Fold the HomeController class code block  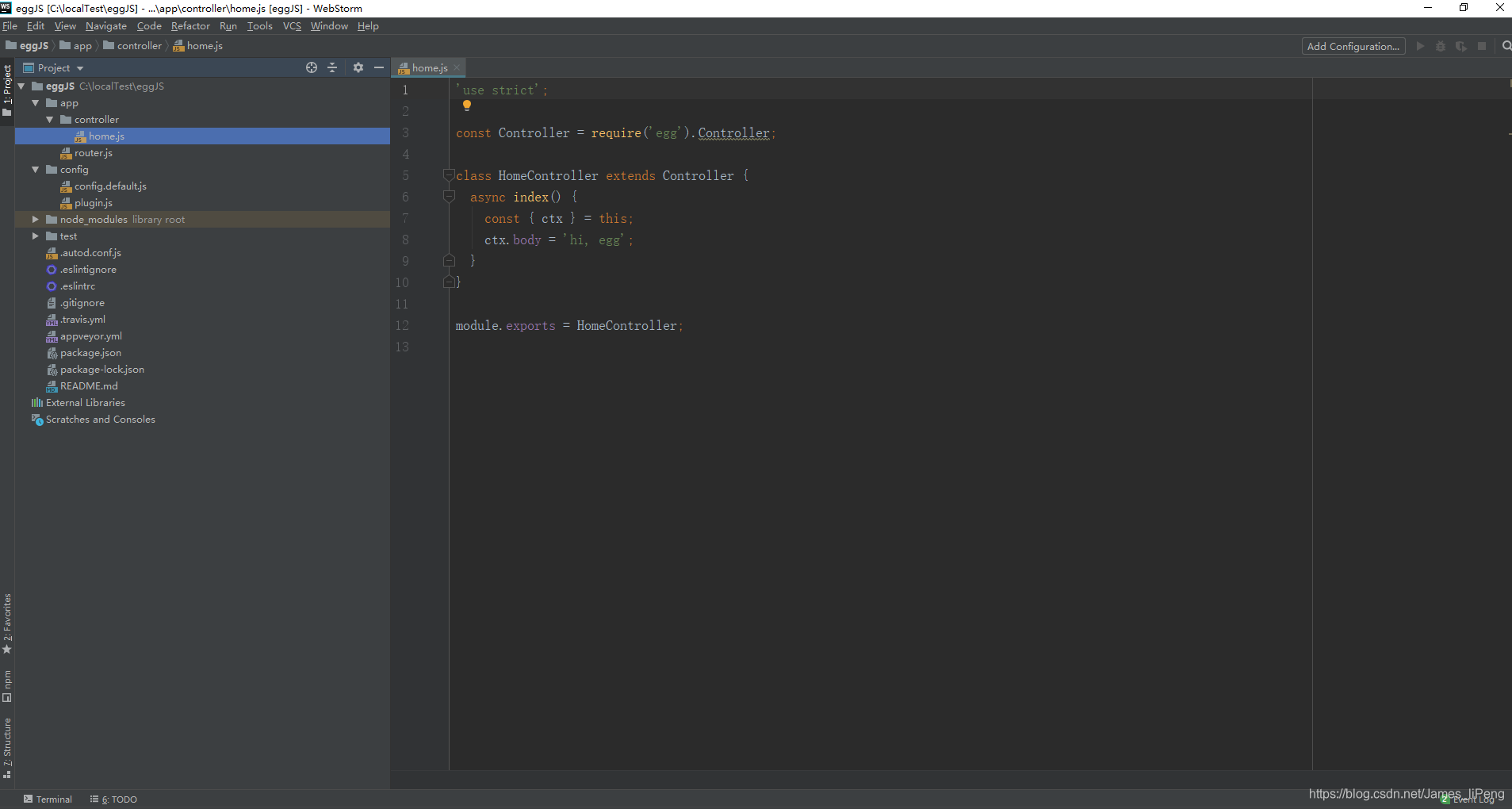tap(449, 175)
